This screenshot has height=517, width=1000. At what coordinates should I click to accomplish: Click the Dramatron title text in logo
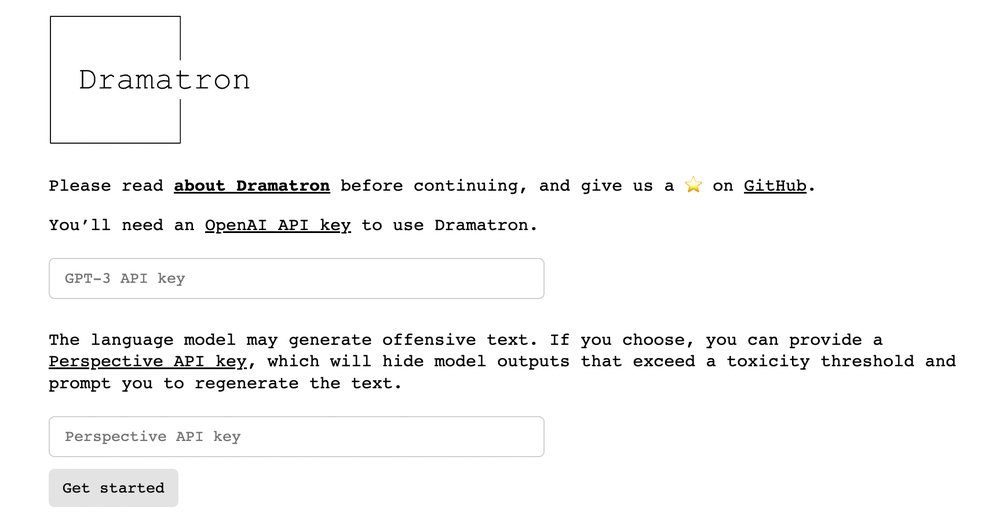pos(164,80)
